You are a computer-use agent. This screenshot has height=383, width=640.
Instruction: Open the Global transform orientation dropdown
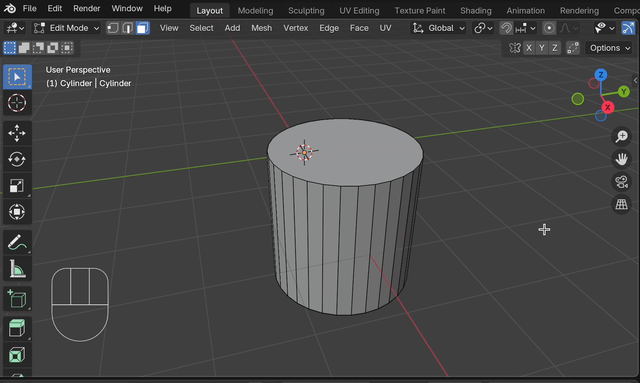(438, 28)
